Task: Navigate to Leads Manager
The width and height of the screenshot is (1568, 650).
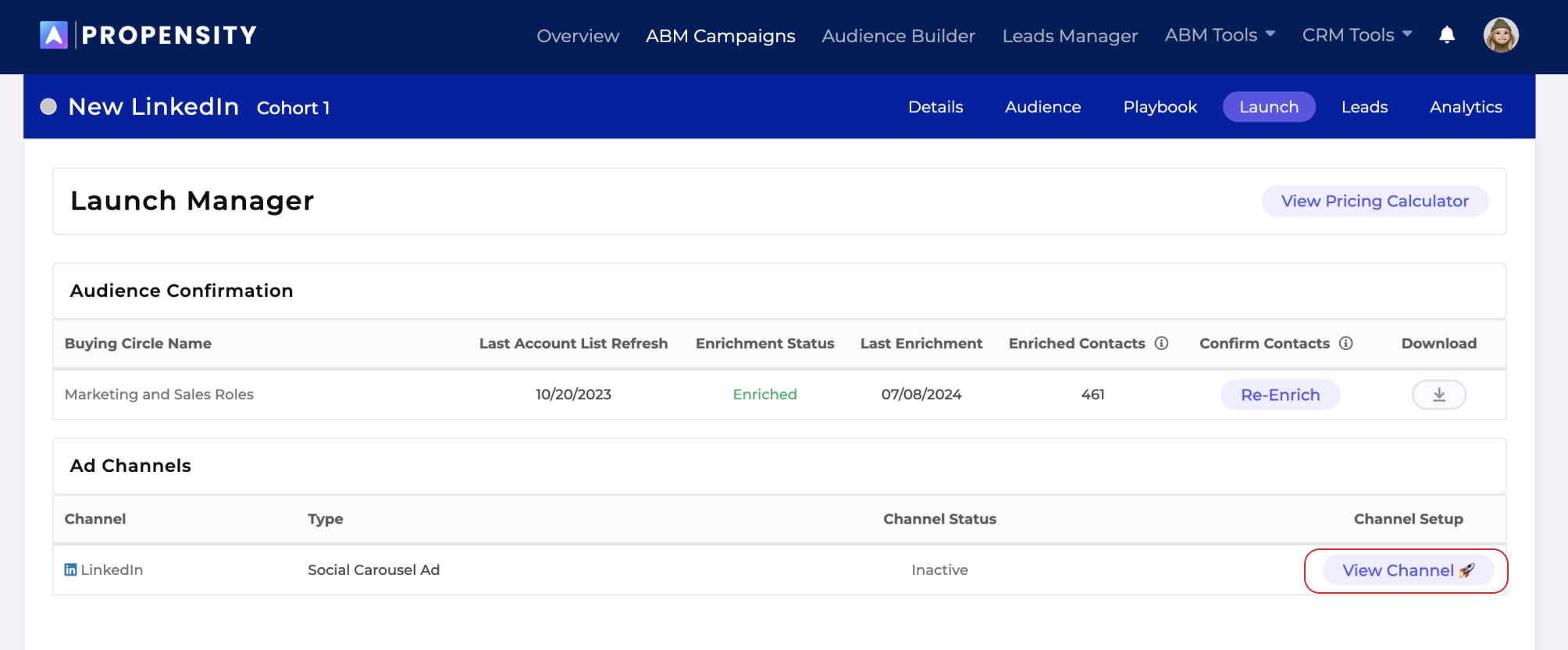Action: coord(1070,36)
